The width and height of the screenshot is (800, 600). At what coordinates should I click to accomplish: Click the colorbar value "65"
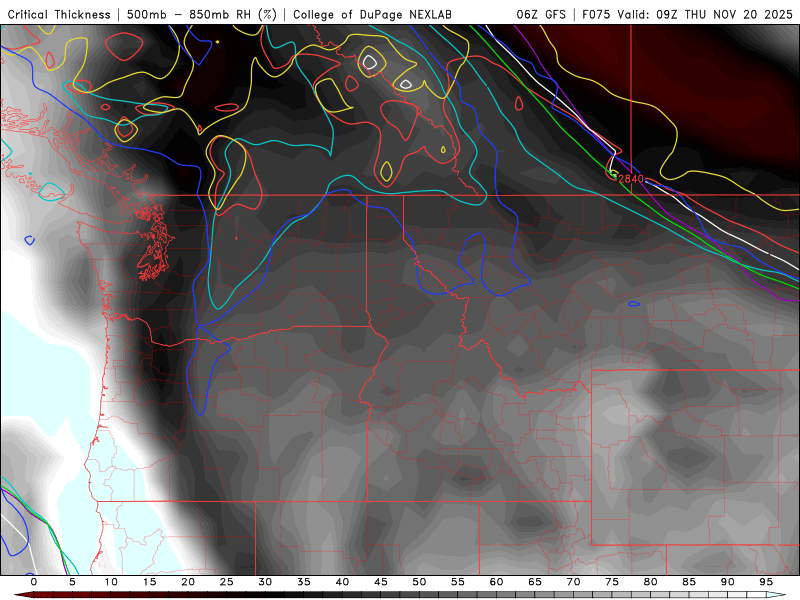[535, 582]
